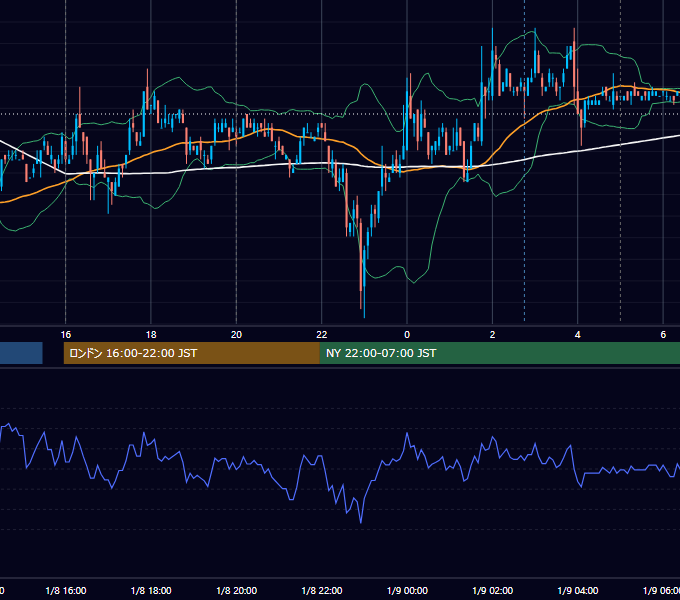Click the blue session bar before London
The height and width of the screenshot is (600, 680).
click(21, 353)
